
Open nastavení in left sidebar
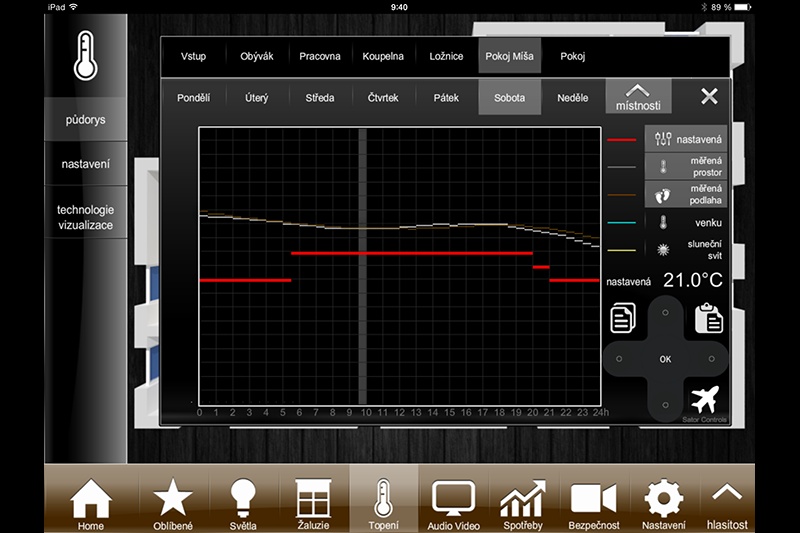pos(86,164)
